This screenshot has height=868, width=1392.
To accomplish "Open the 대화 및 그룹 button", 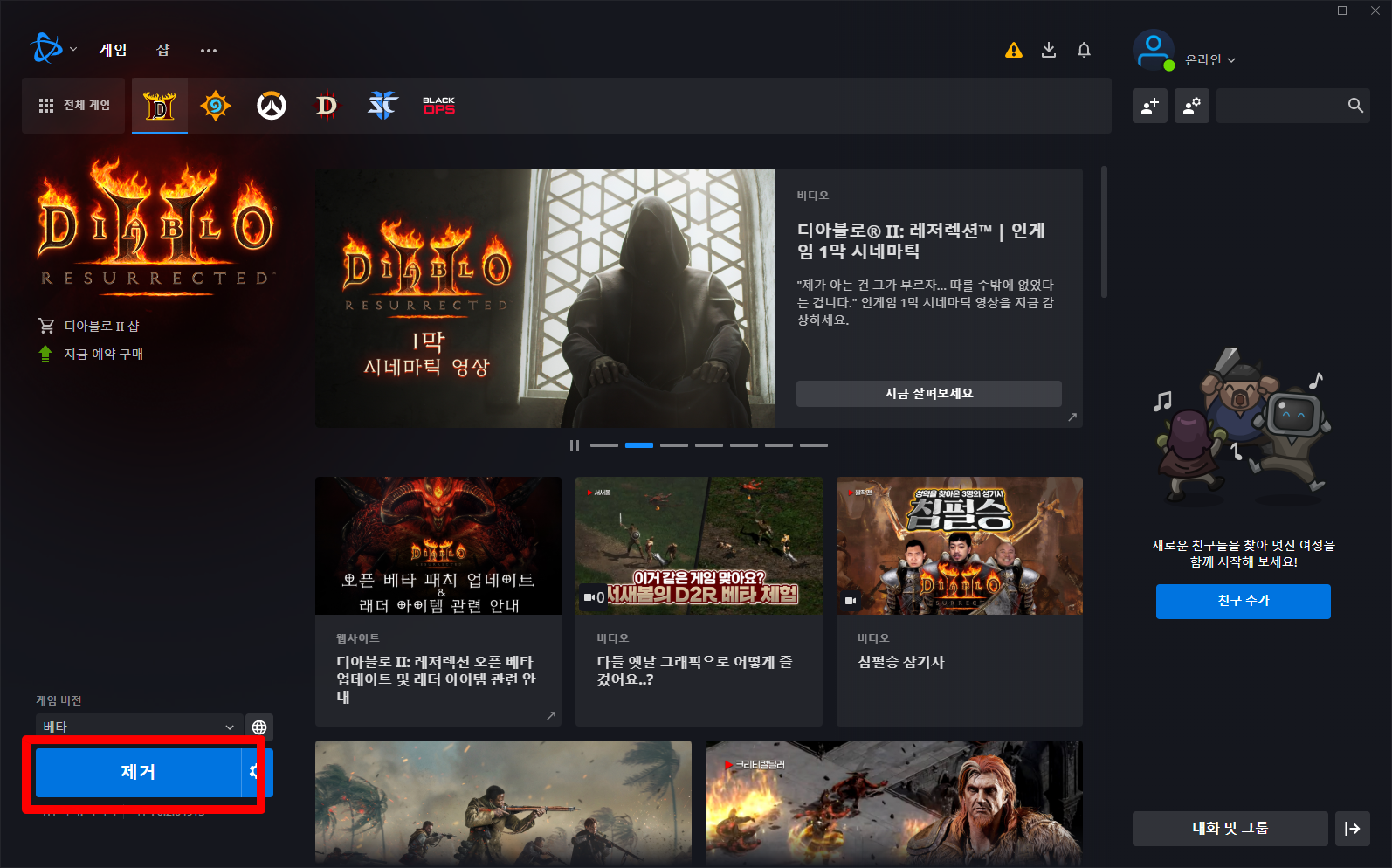I will [1230, 829].
